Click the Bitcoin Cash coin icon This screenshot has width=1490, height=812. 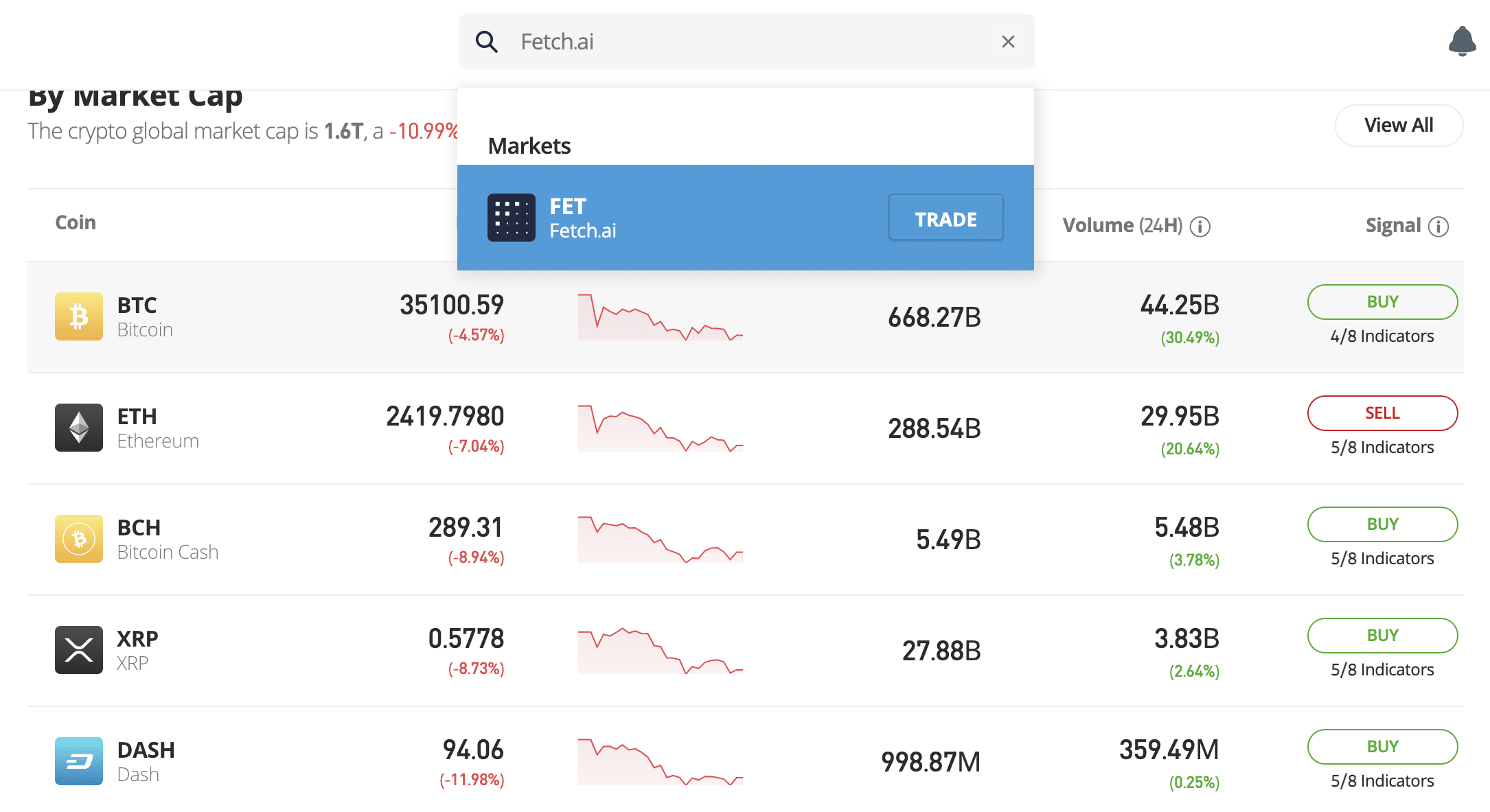pos(79,539)
